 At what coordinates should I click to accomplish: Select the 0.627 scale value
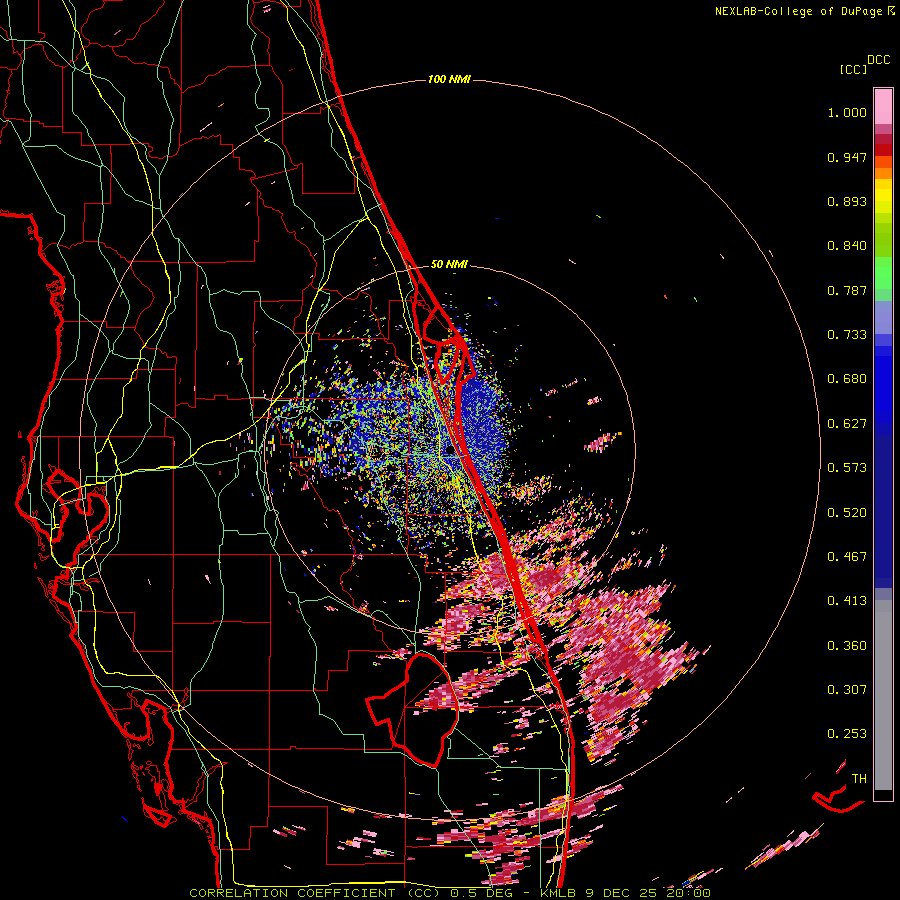pos(847,424)
